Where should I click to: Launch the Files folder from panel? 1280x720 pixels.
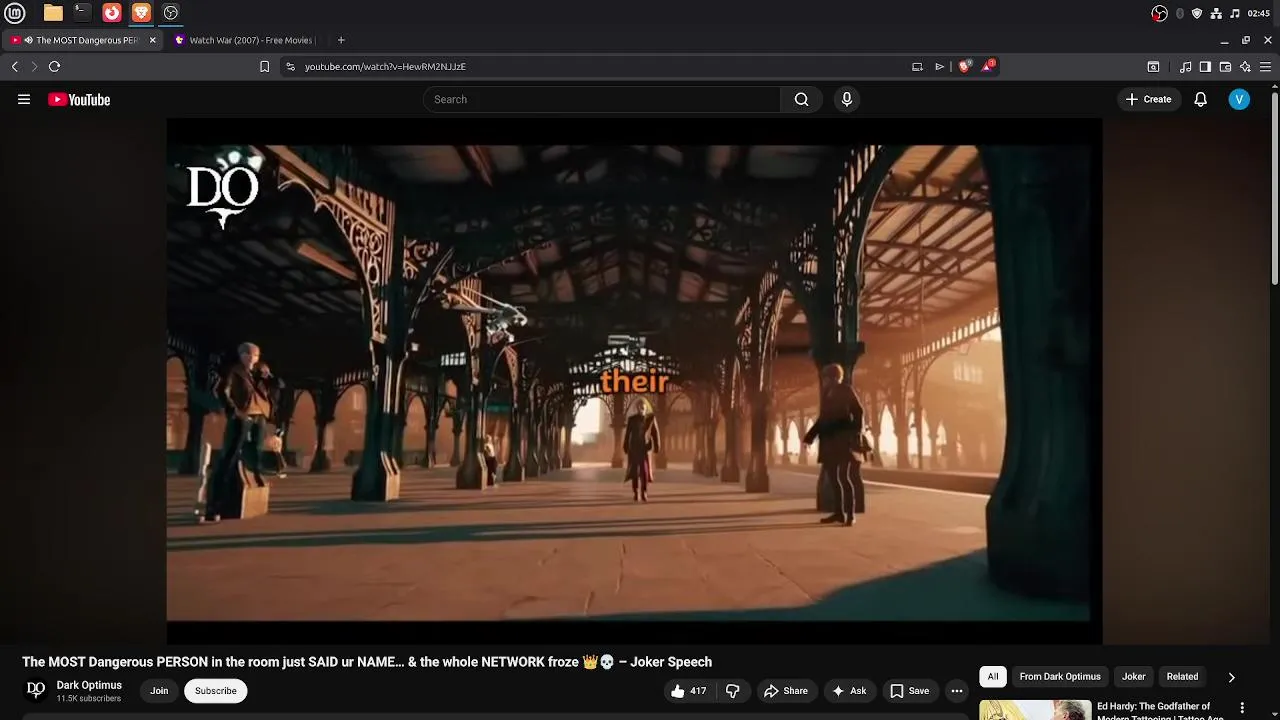[53, 13]
